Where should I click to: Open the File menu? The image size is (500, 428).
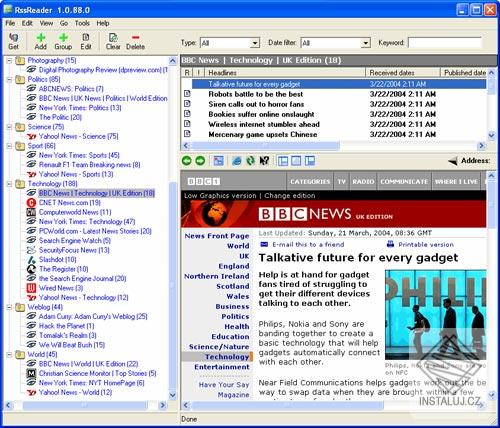click(x=10, y=23)
